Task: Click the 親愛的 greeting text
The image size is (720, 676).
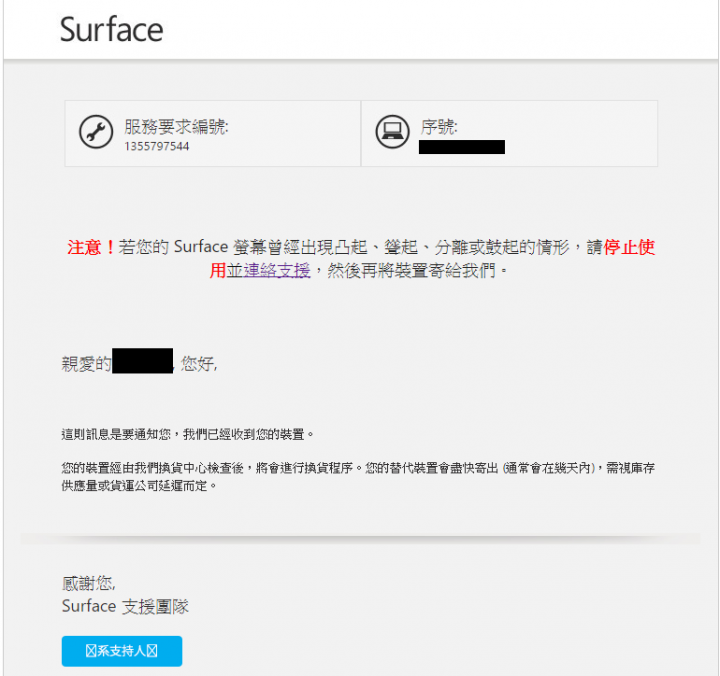Action: (x=86, y=364)
